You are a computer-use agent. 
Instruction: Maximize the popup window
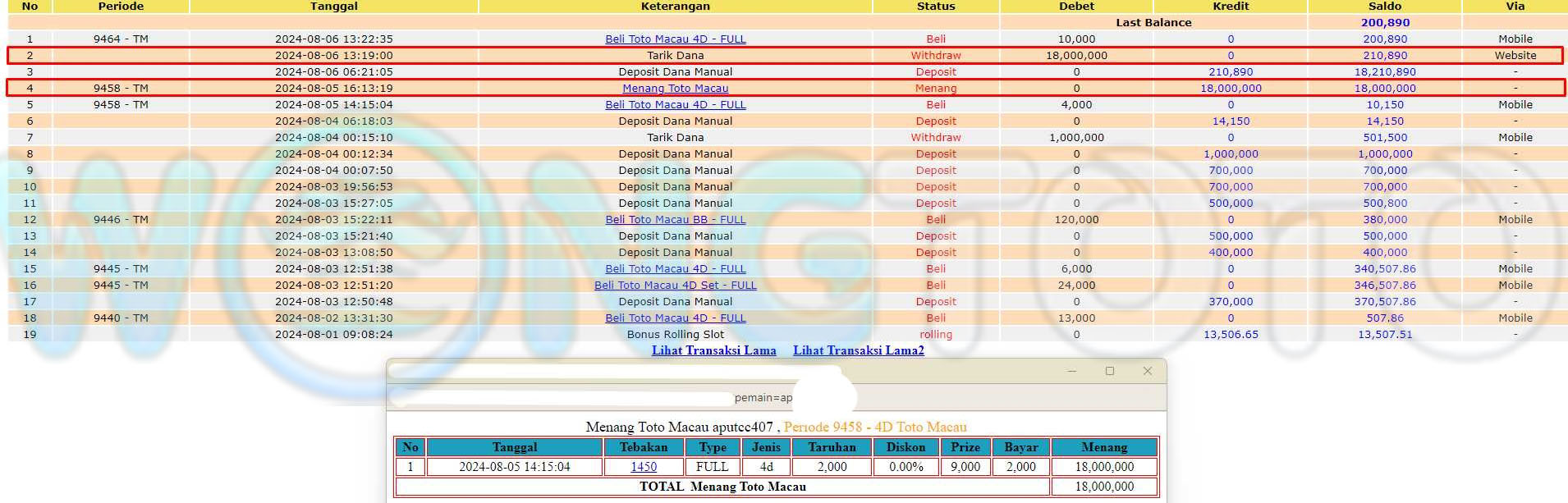click(x=1109, y=371)
